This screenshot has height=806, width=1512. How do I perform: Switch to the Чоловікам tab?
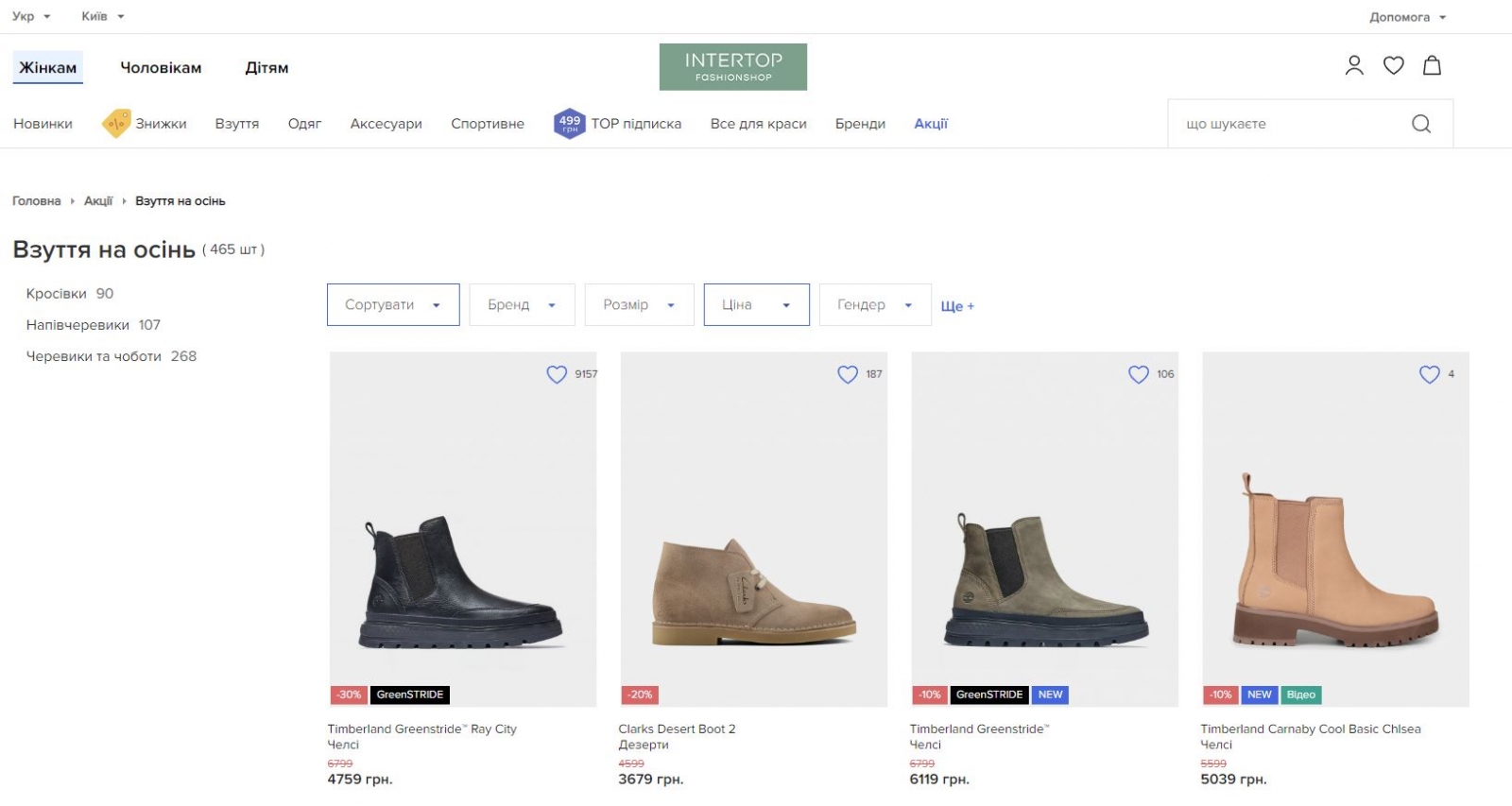pos(161,68)
